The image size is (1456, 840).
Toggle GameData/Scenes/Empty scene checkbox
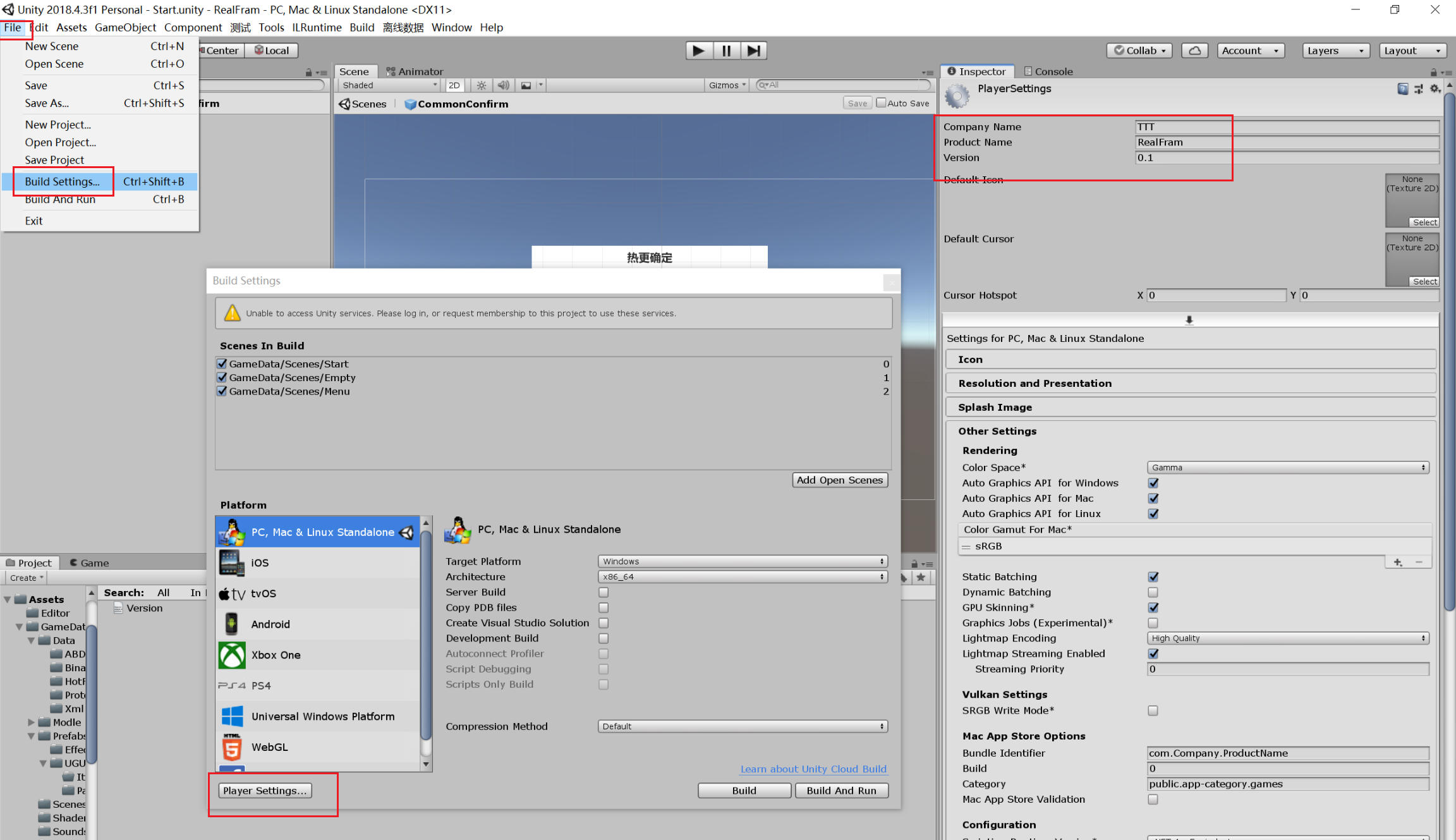[x=222, y=378]
